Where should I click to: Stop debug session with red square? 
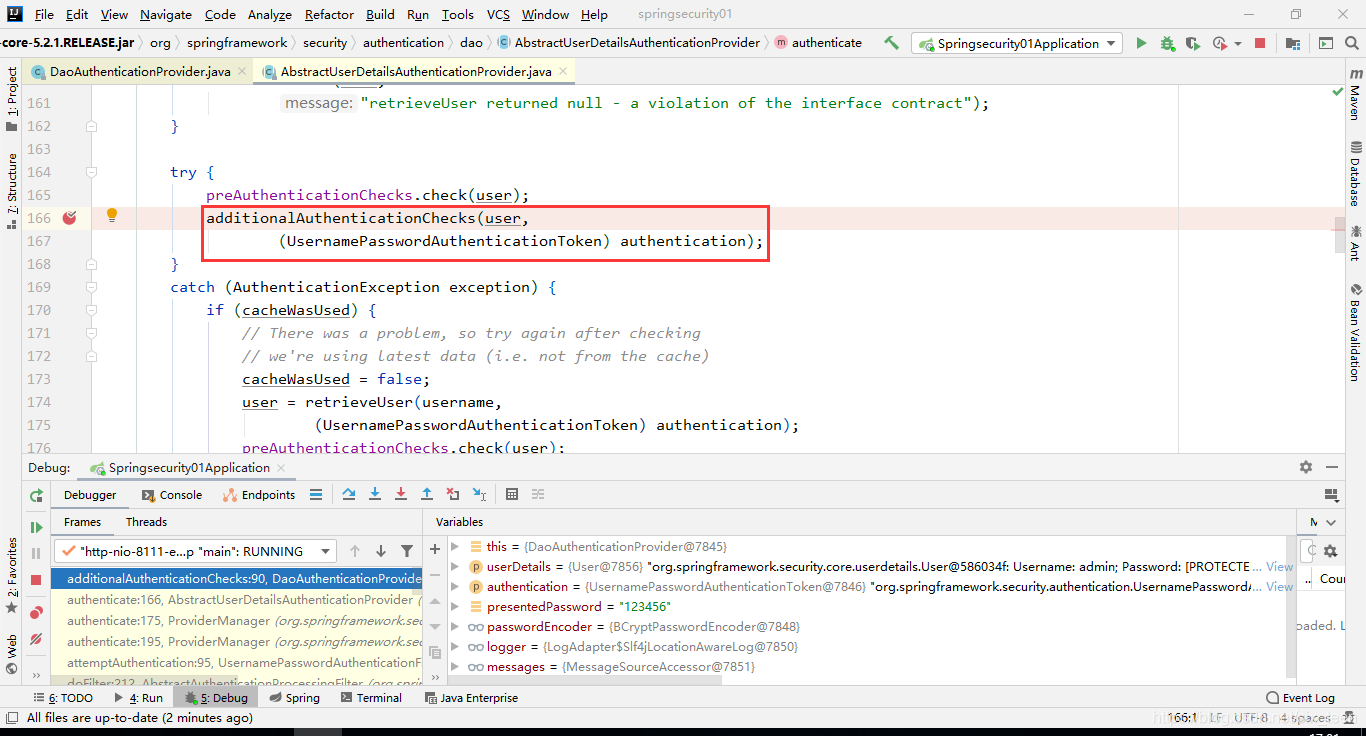click(x=36, y=580)
